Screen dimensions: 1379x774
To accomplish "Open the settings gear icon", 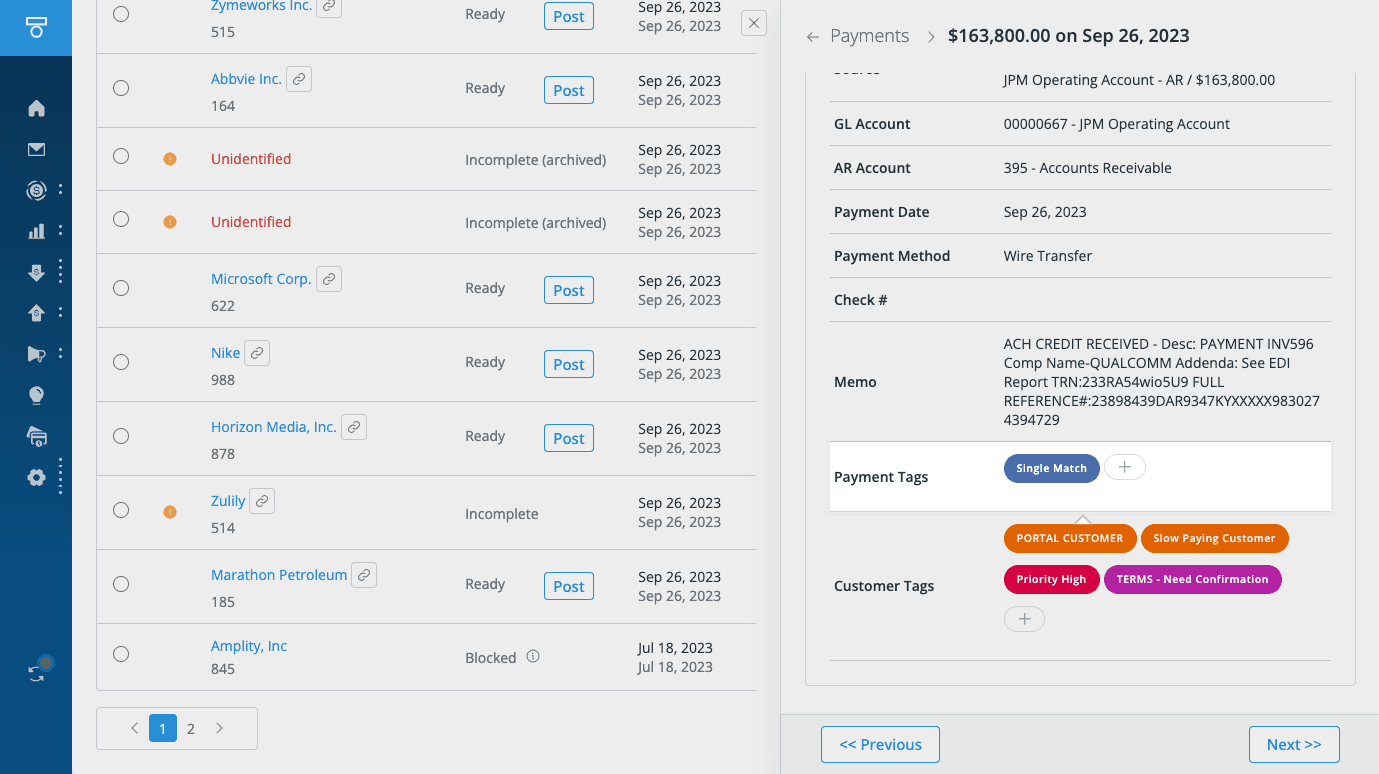I will coord(36,477).
